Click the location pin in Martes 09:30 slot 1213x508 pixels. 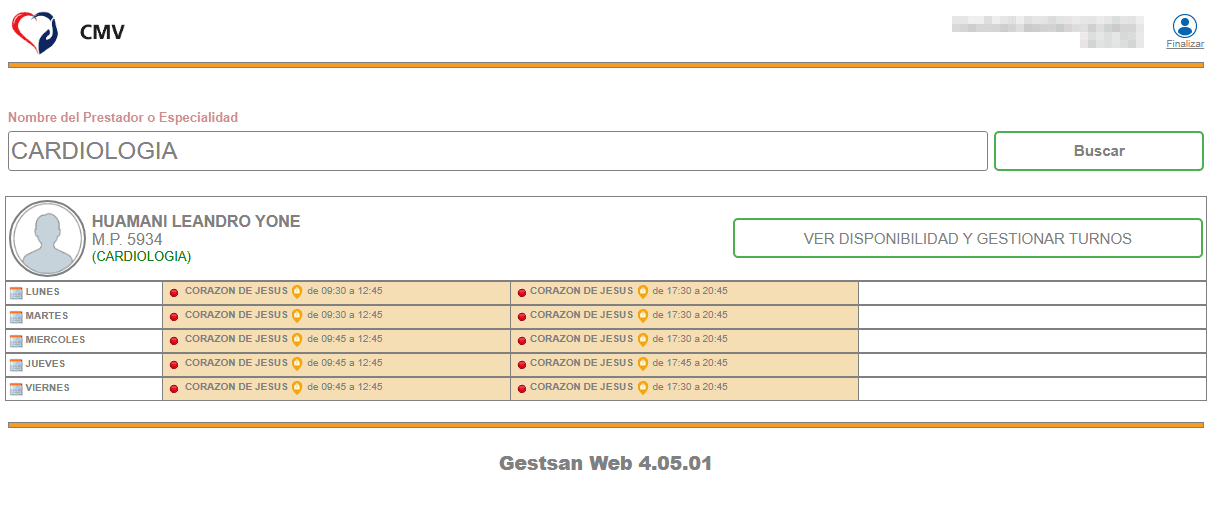pyautogui.click(x=297, y=315)
